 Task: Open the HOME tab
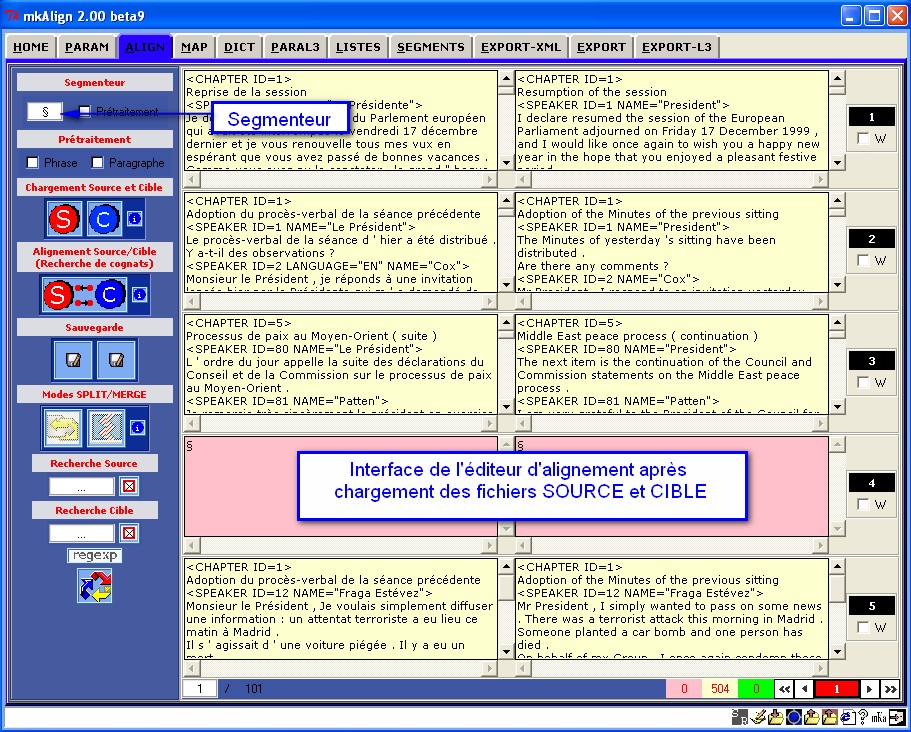click(31, 47)
